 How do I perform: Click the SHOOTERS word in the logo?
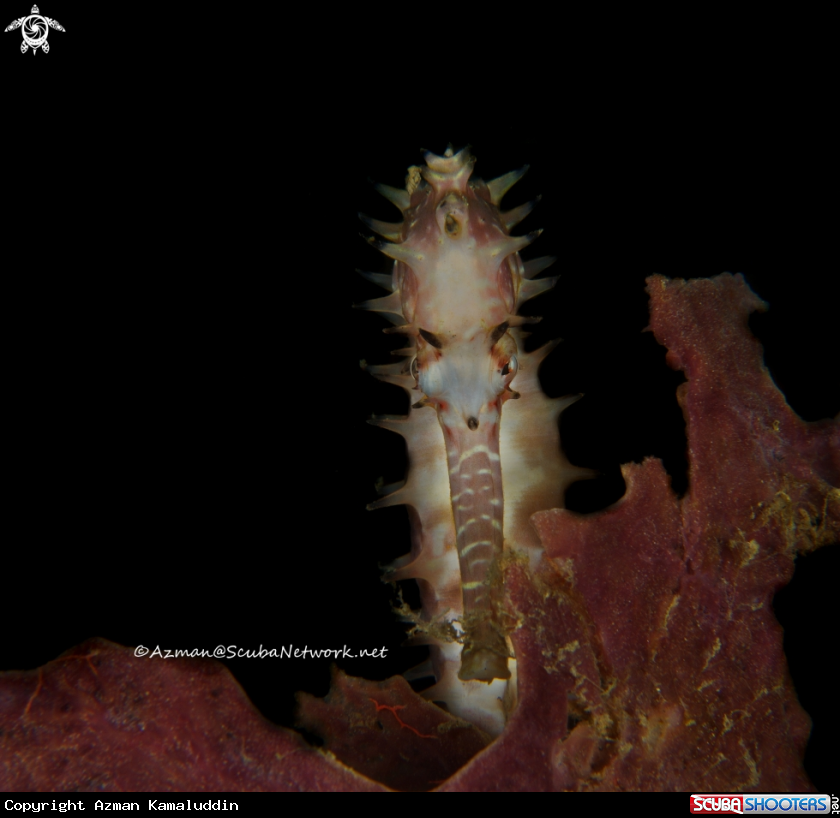click(x=782, y=804)
